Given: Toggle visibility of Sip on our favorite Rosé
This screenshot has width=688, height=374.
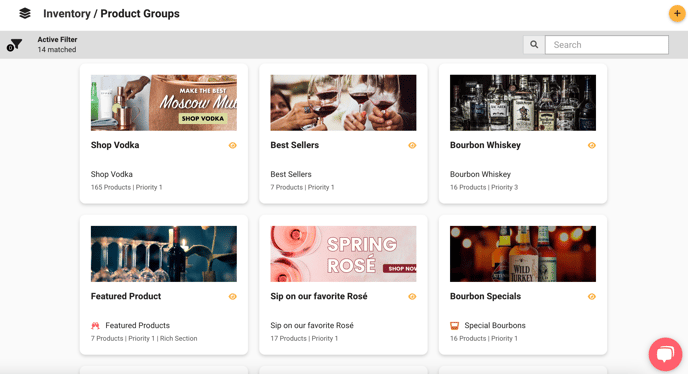Looking at the screenshot, I should tap(412, 297).
